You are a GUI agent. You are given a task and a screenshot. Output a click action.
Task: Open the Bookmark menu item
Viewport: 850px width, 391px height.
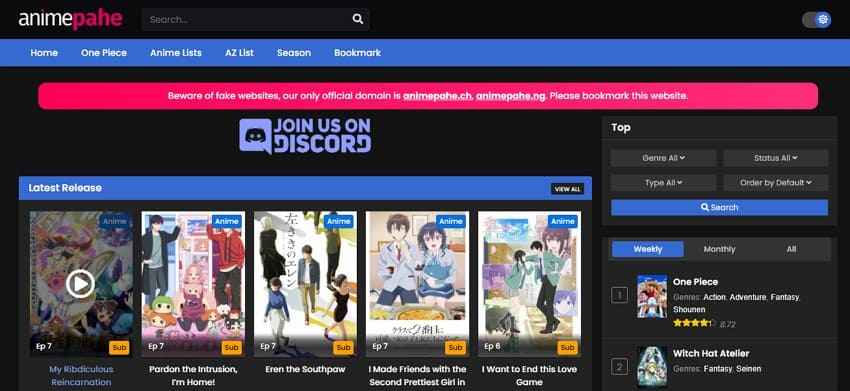(357, 53)
